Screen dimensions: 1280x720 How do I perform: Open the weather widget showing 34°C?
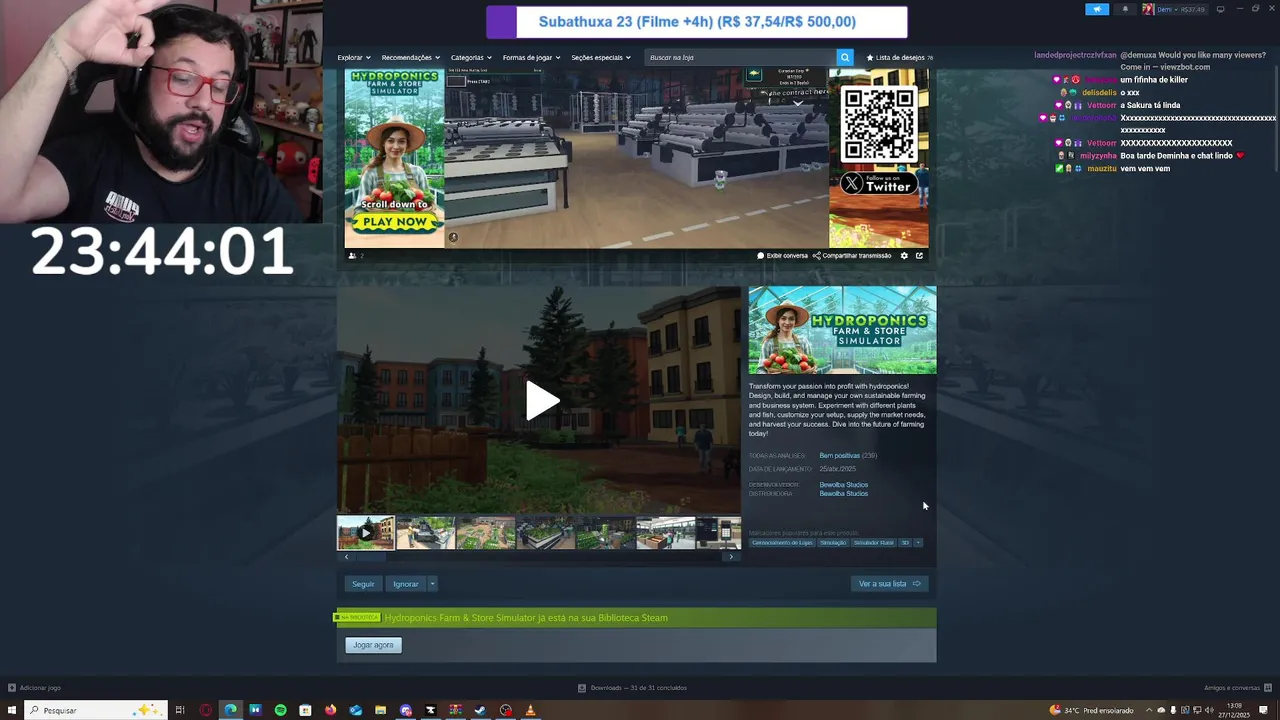pos(1091,710)
